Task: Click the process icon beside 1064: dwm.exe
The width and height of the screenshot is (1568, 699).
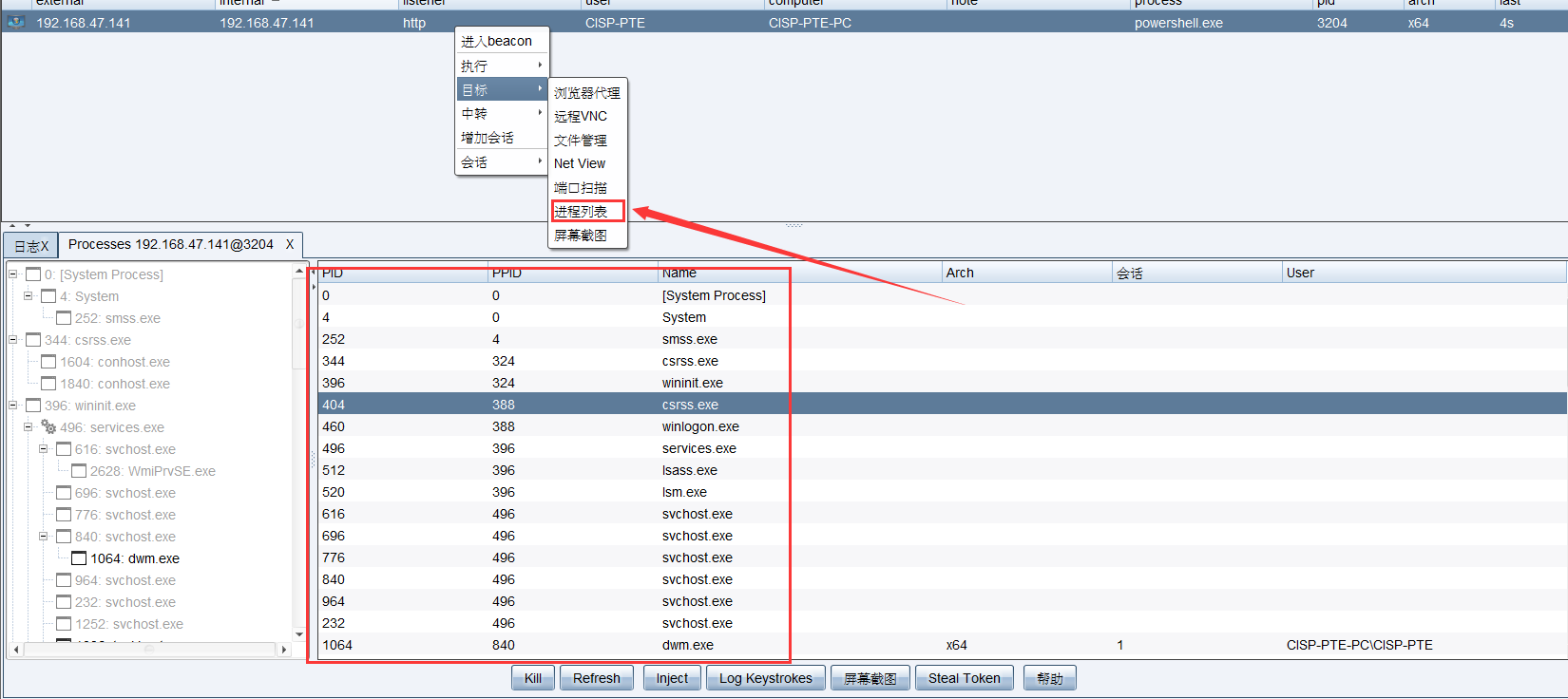Action: pyautogui.click(x=79, y=558)
